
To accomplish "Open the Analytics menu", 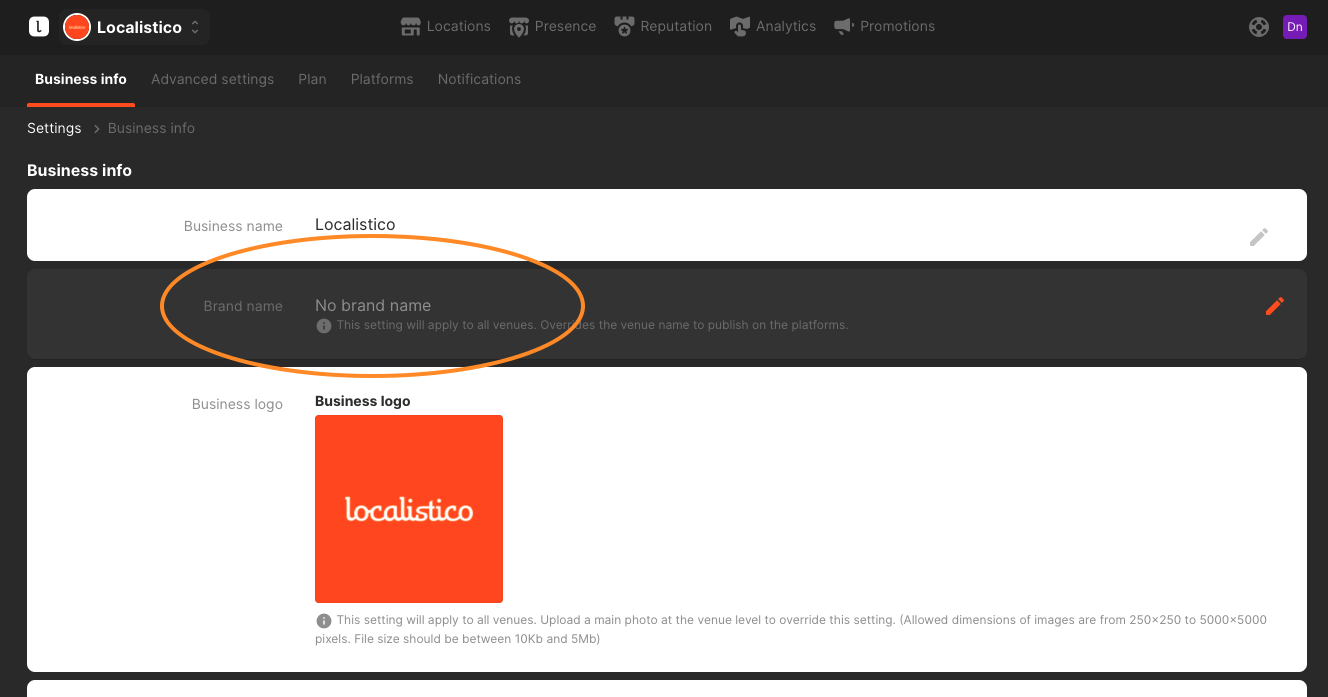I will coord(773,27).
